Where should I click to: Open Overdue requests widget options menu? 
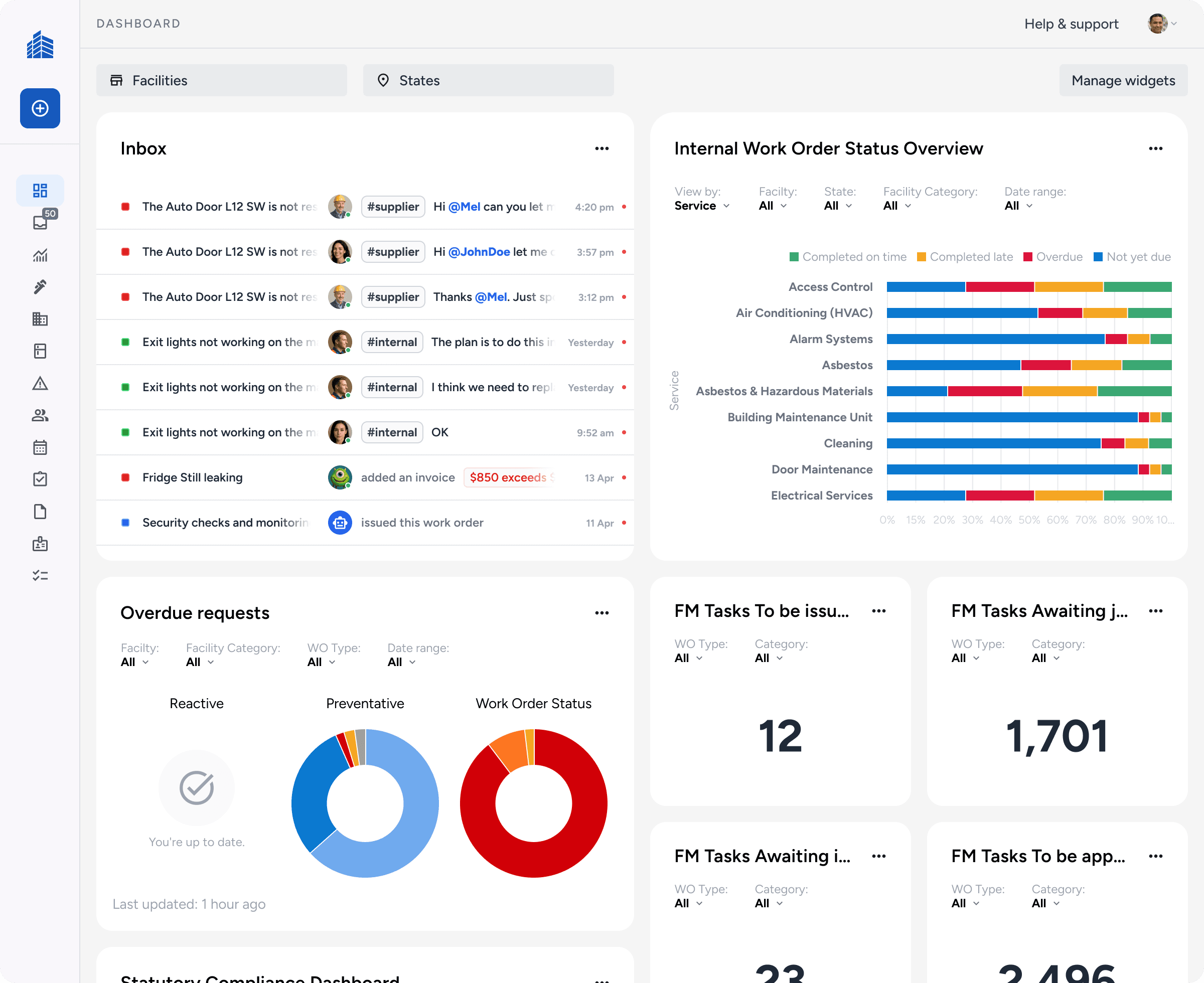tap(601, 613)
